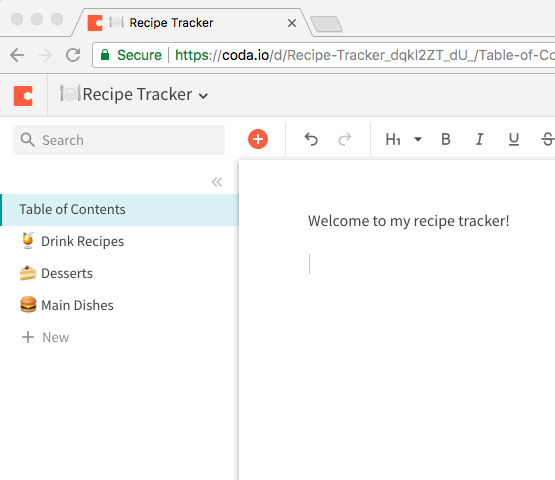Click the plate icon beside the document title

(x=70, y=93)
